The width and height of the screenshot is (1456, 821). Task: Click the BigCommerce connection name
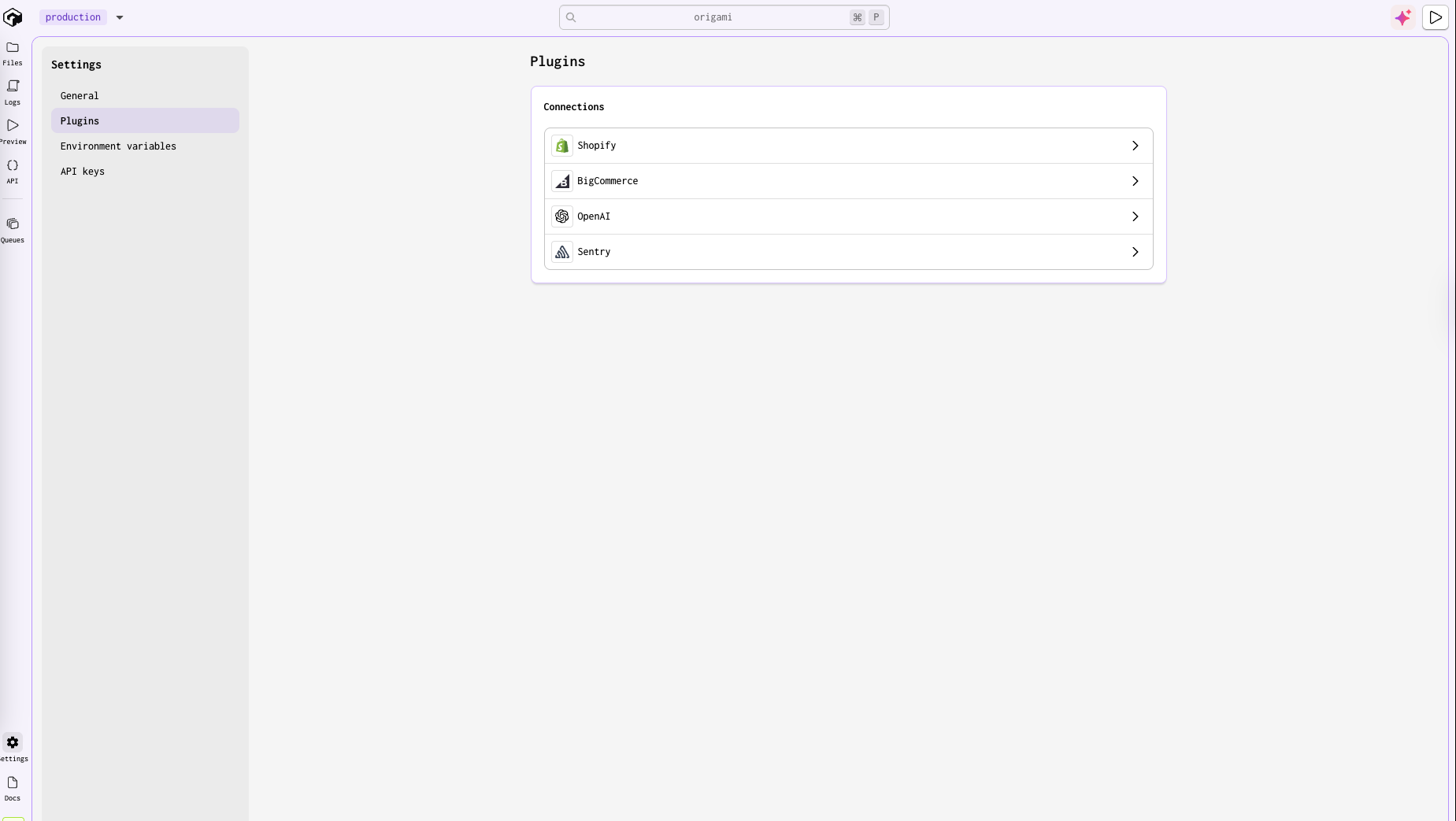click(x=608, y=181)
